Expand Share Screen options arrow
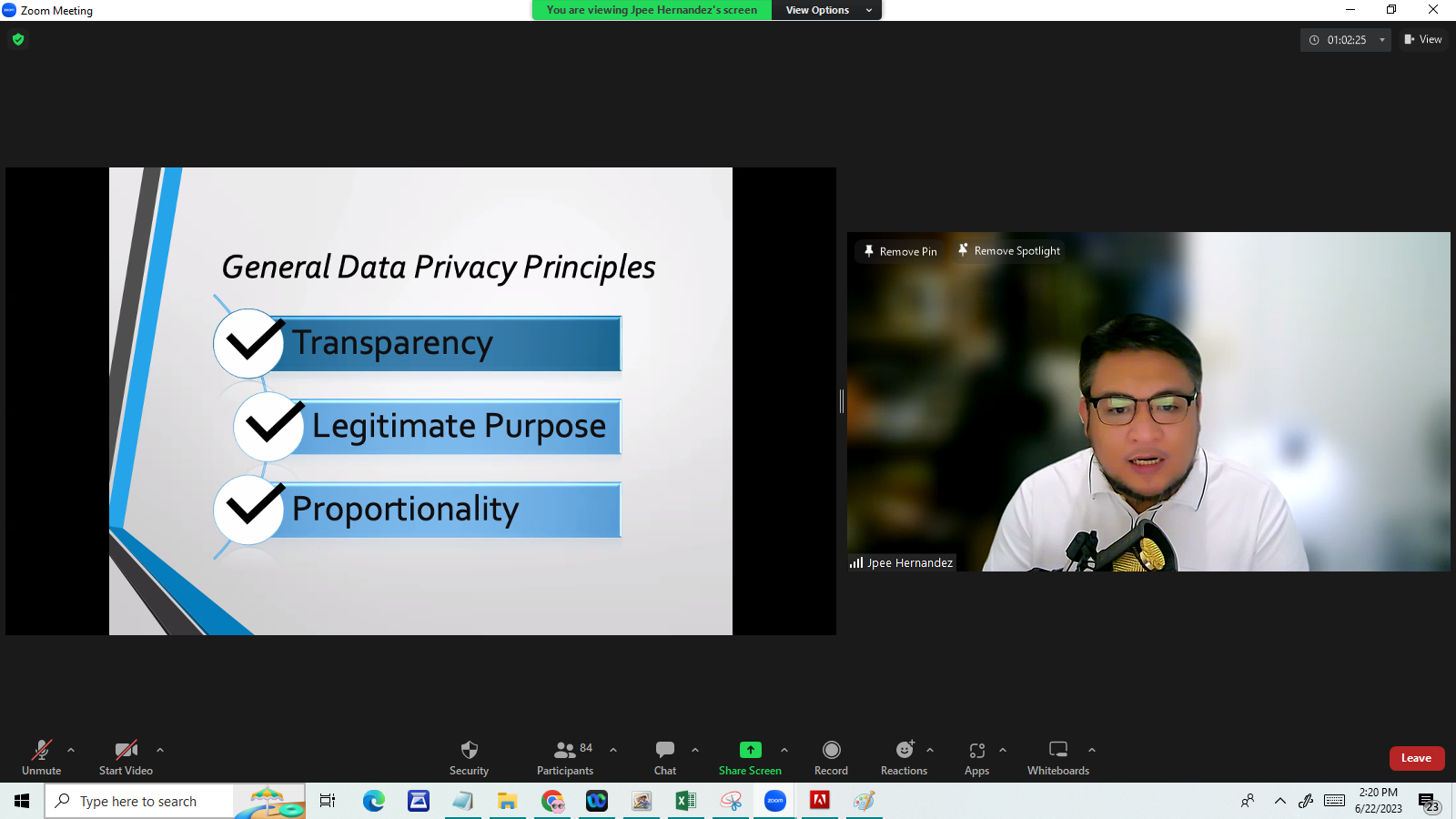This screenshot has height=819, width=1456. pyautogui.click(x=784, y=750)
